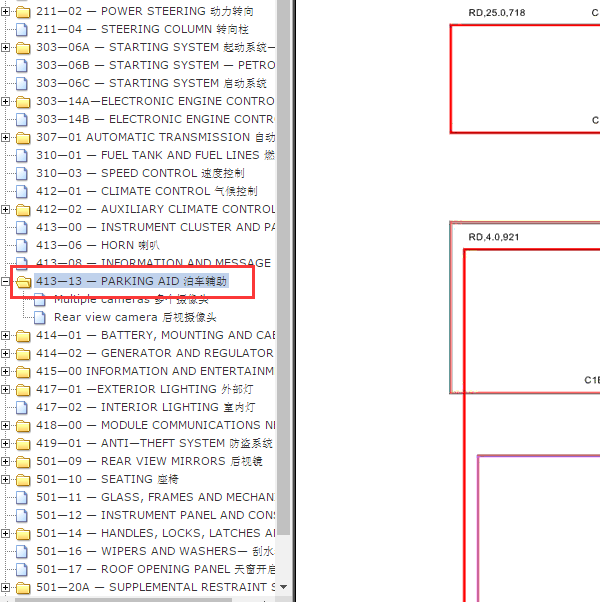Open 501-16 WIPERS AND WASHERS entry
The image size is (600, 602).
coord(155,551)
